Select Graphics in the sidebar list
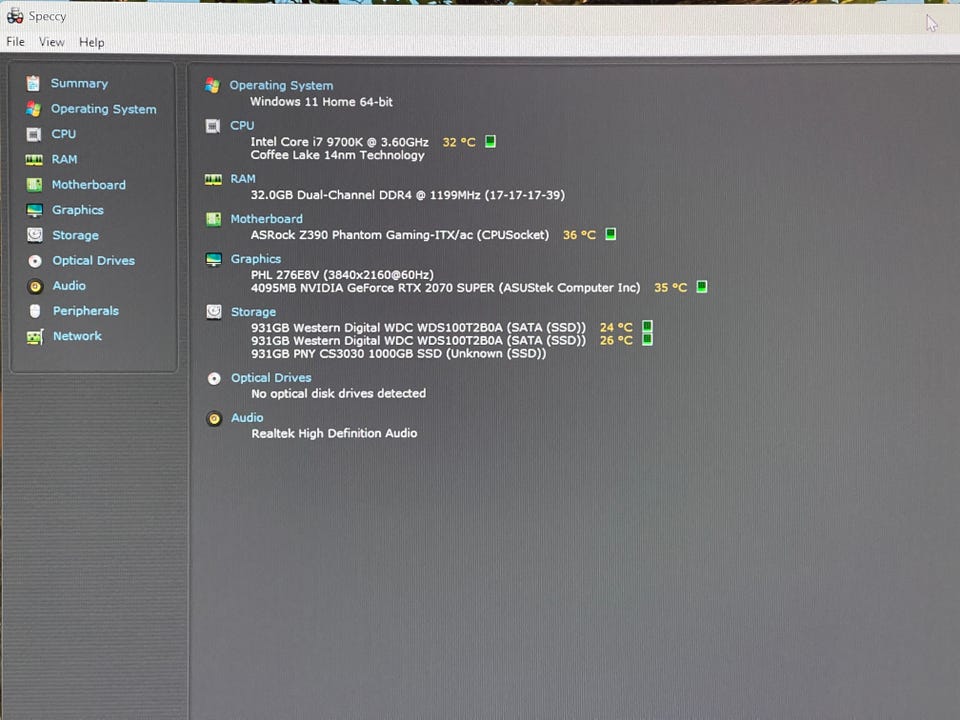 pyautogui.click(x=78, y=210)
